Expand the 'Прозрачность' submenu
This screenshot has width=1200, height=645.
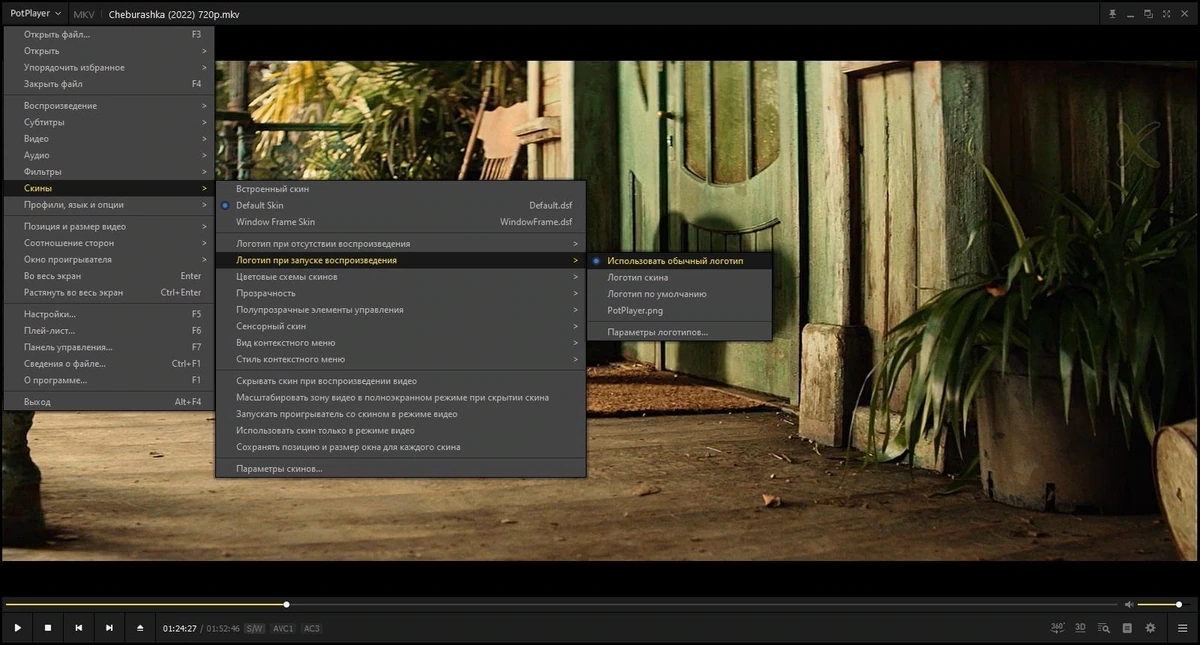click(x=401, y=293)
